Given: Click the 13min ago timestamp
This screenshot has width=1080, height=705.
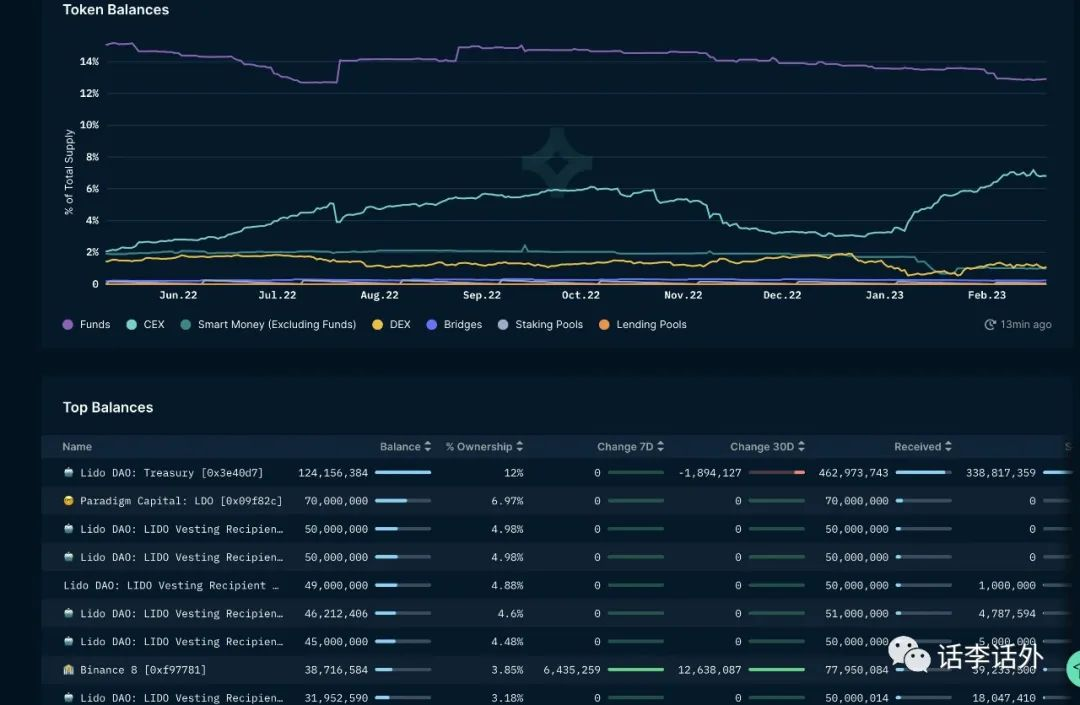Looking at the screenshot, I should pyautogui.click(x=1026, y=324).
